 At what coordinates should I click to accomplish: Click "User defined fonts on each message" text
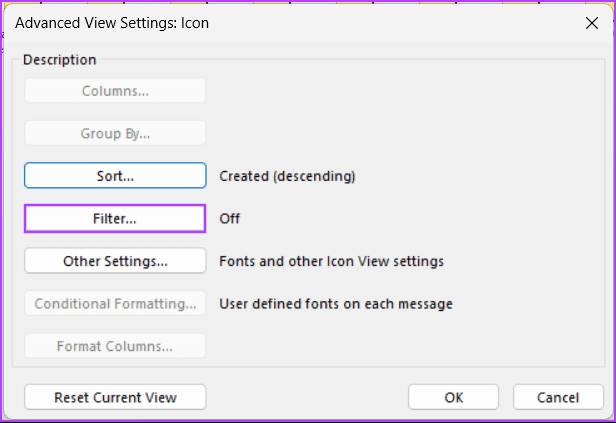tap(335, 304)
